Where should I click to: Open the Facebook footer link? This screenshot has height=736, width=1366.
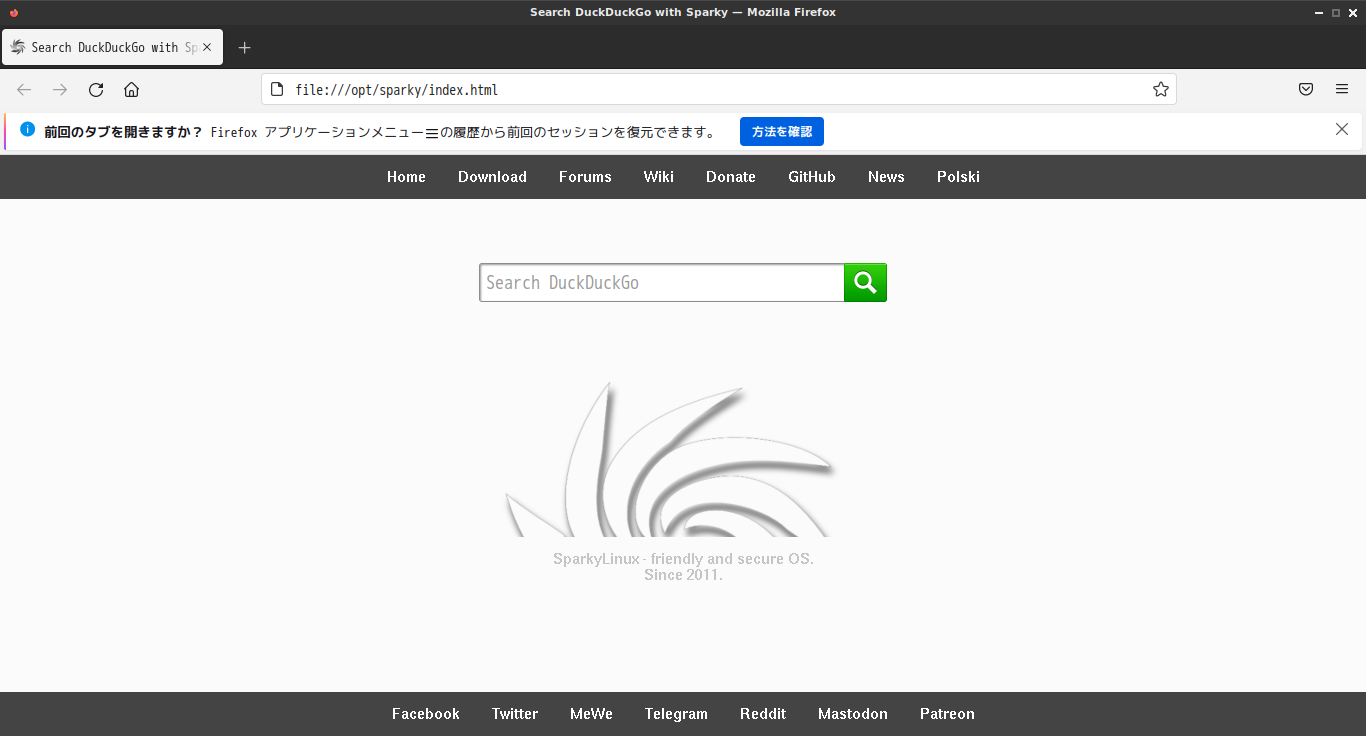[426, 714]
